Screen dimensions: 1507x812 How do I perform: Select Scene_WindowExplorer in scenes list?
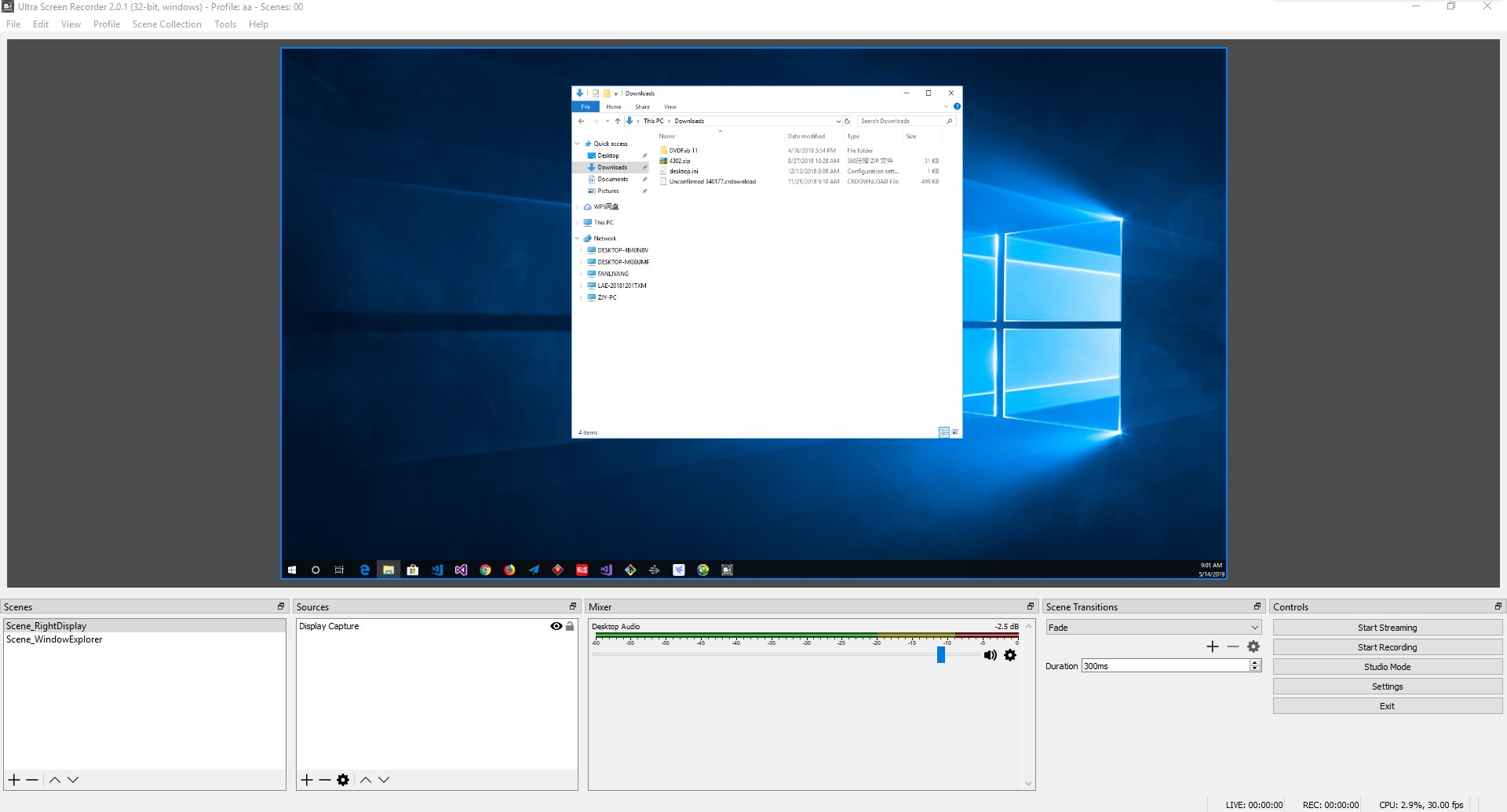54,639
